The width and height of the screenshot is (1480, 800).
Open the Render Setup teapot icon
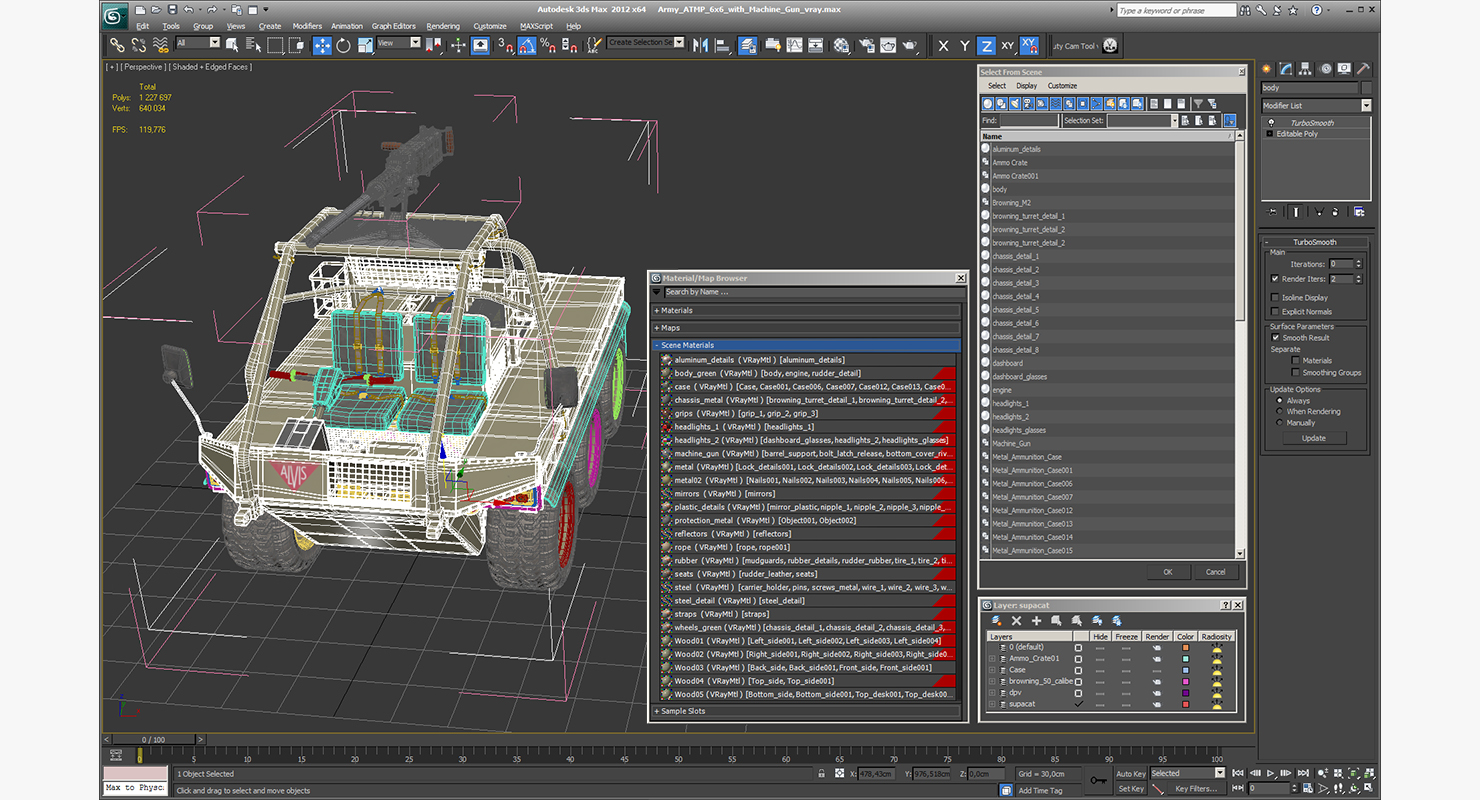(866, 45)
